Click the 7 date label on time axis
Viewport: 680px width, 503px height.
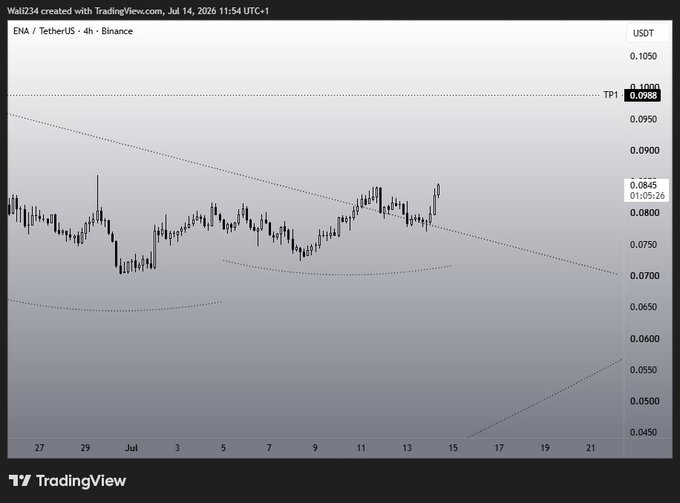[x=269, y=448]
